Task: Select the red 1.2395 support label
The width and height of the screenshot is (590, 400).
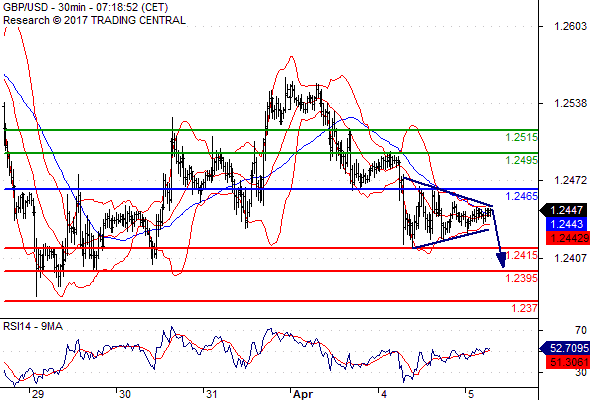Action: 522,278
